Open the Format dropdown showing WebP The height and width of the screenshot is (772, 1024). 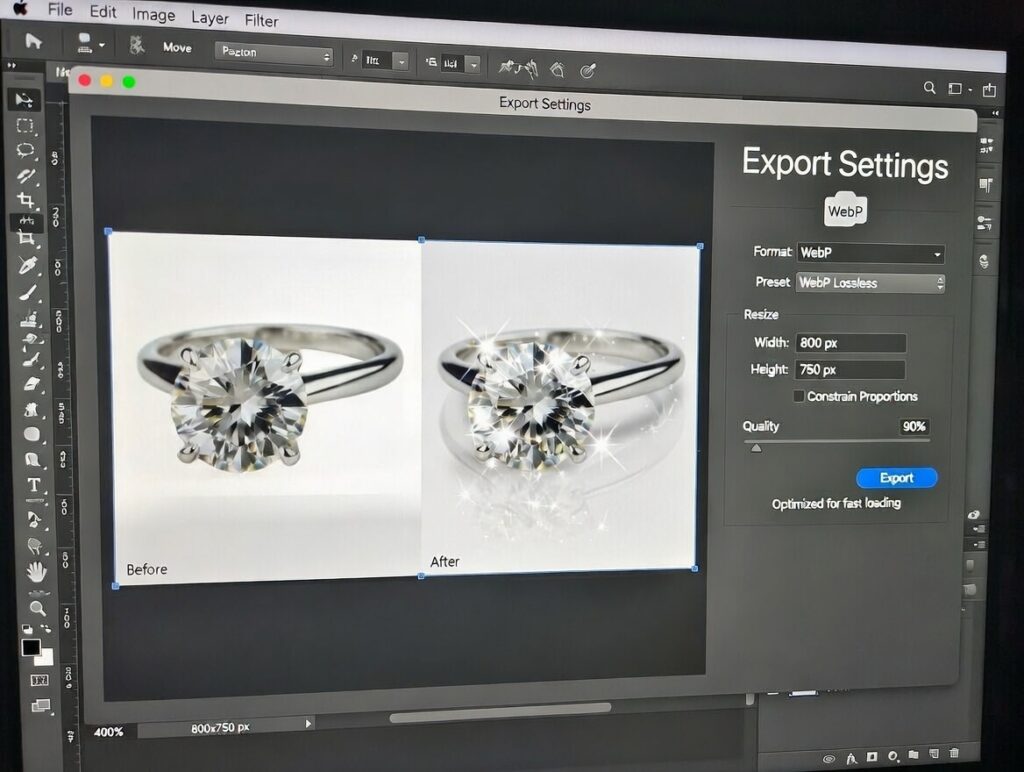870,253
